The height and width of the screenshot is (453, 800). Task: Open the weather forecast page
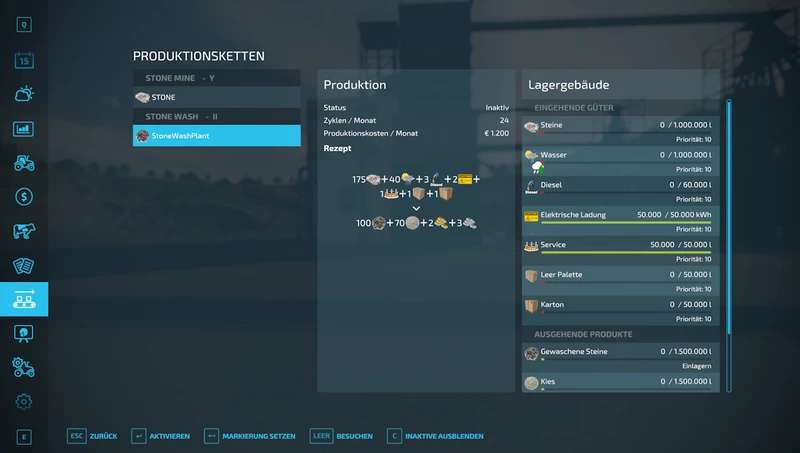pyautogui.click(x=24, y=95)
